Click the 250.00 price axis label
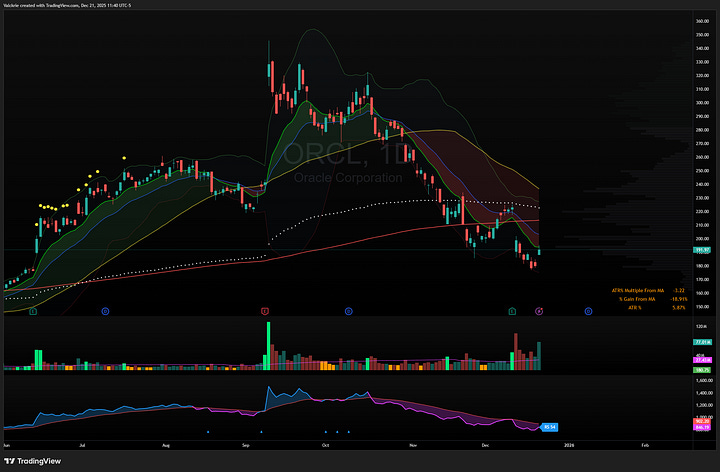The width and height of the screenshot is (720, 472). tap(703, 171)
